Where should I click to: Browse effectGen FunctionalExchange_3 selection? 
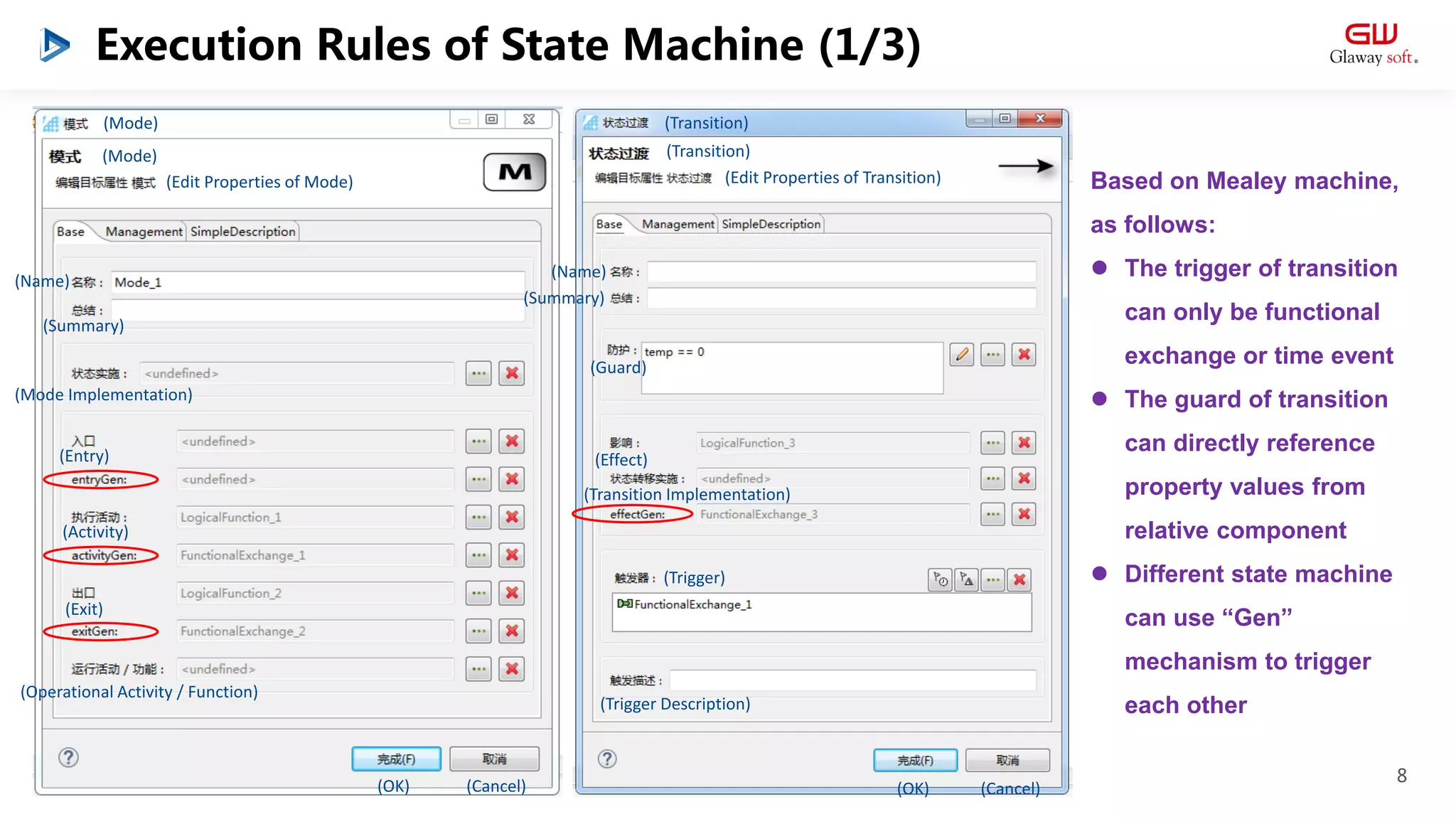click(x=993, y=514)
